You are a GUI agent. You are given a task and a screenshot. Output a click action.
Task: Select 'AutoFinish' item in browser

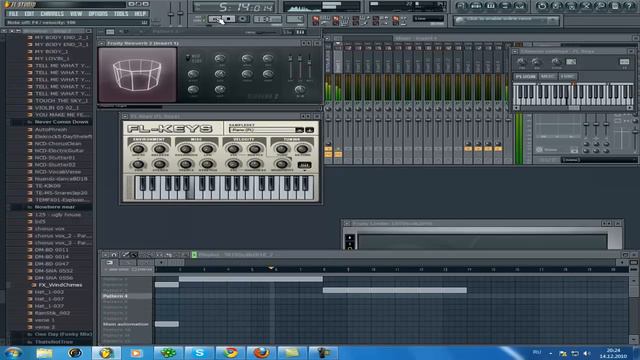[x=51, y=129]
